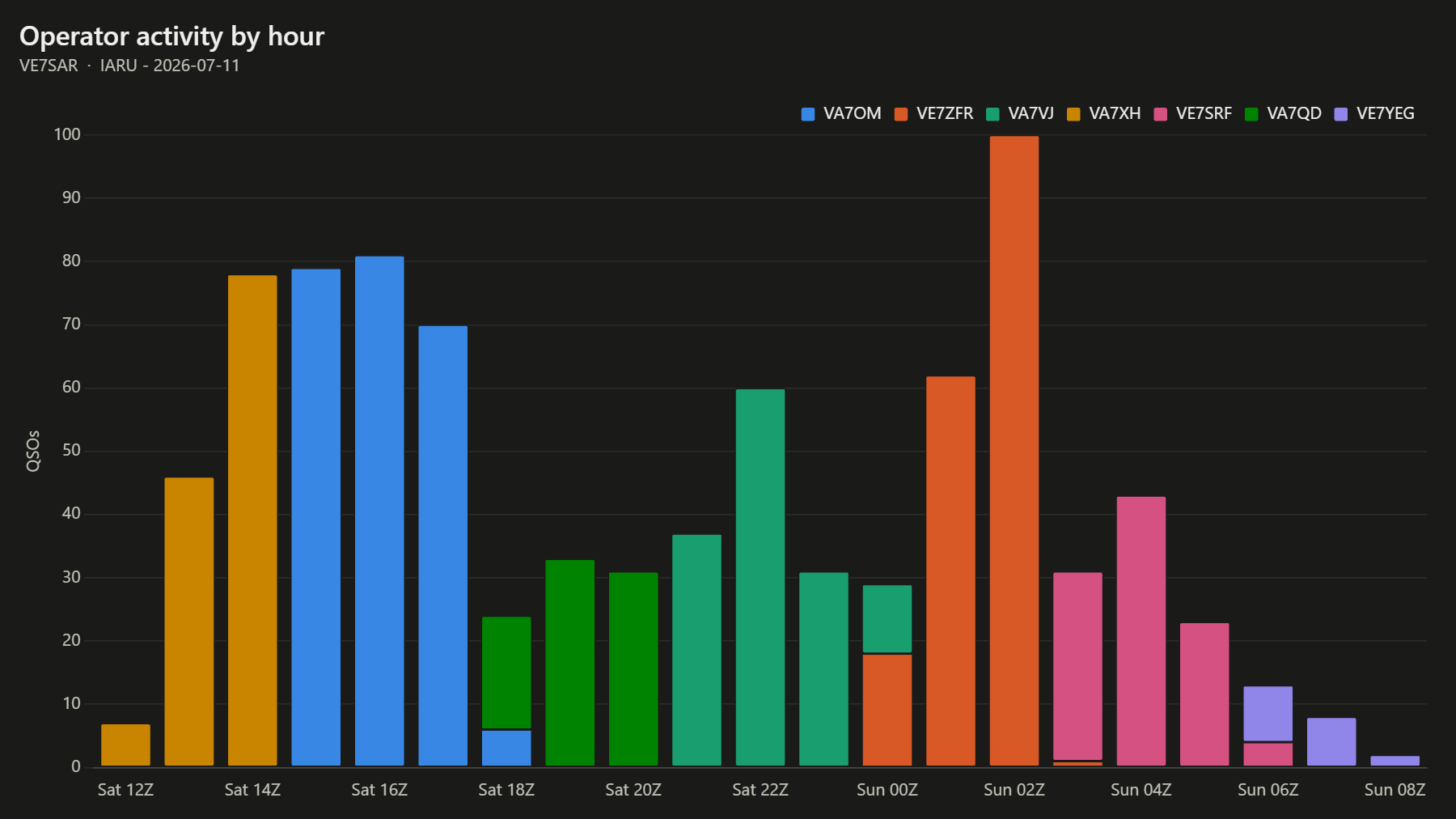Select the tallest VE7ZFR bar near 100 QSOs
1456x819 pixels.
(1014, 451)
